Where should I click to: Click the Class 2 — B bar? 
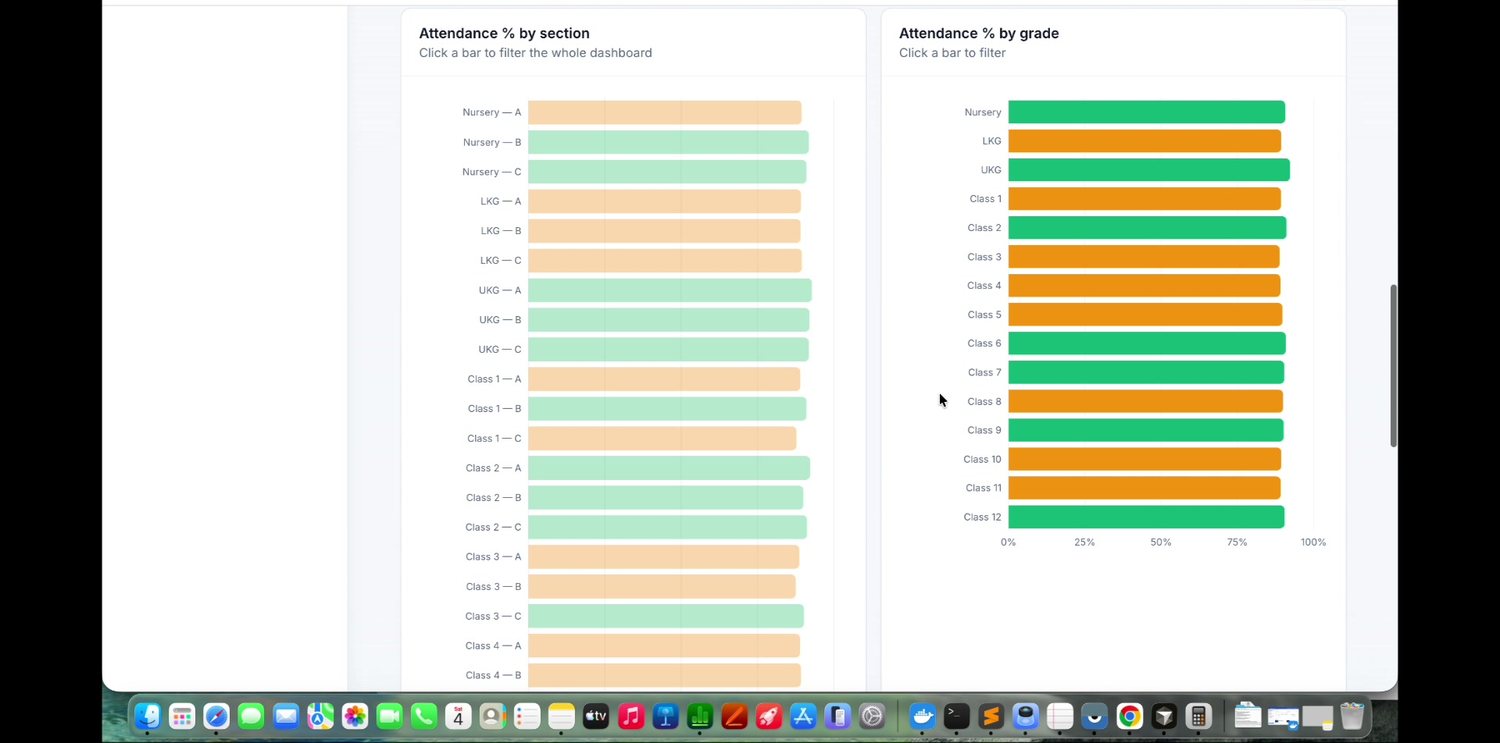[665, 497]
